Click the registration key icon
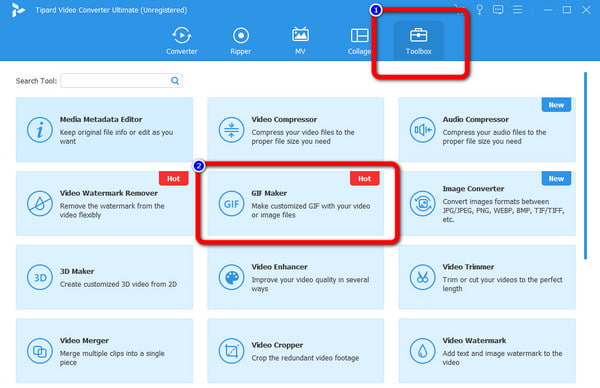600x388 pixels. tap(479, 10)
